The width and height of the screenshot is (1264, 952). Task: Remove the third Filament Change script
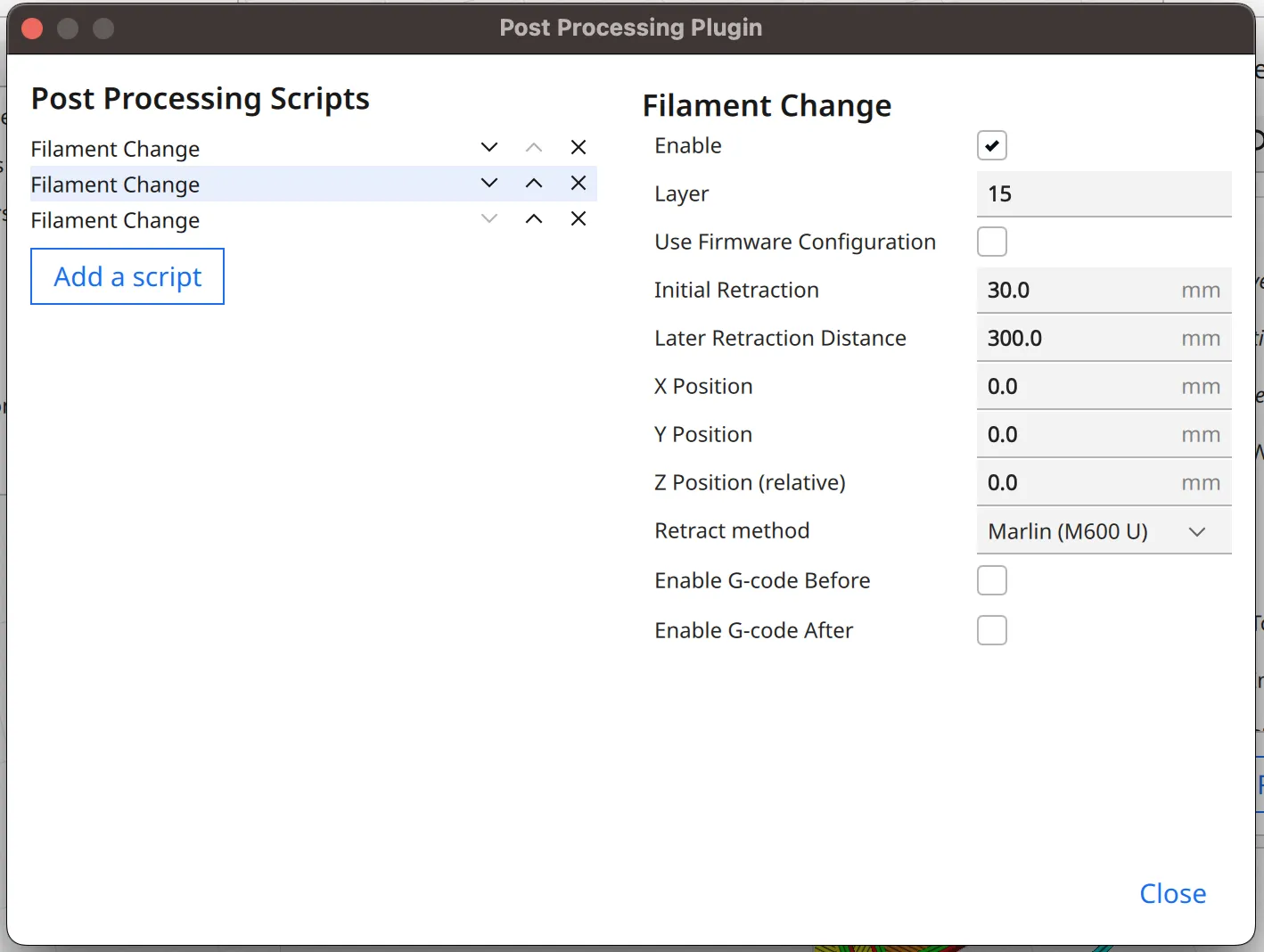click(579, 219)
